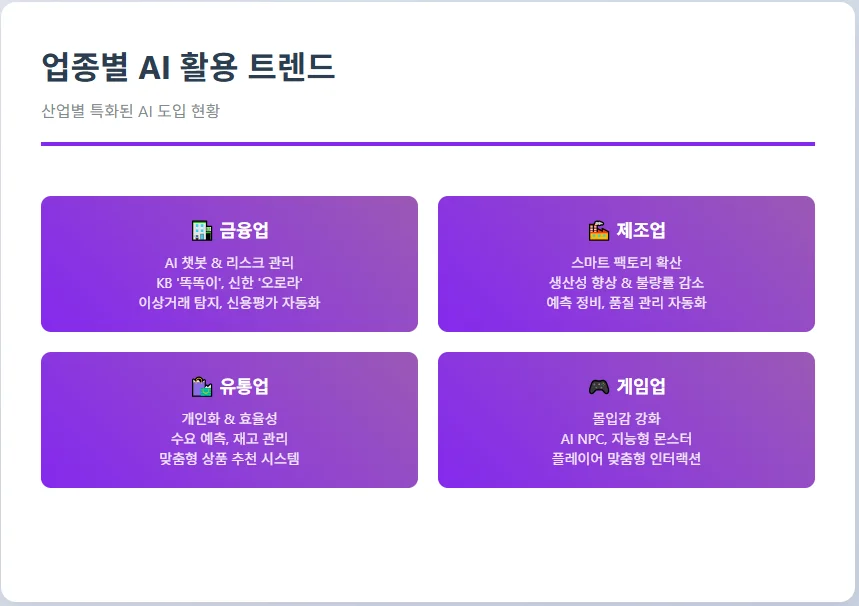Click the slide title 업종별 AI 활용 트렌드

point(188,67)
